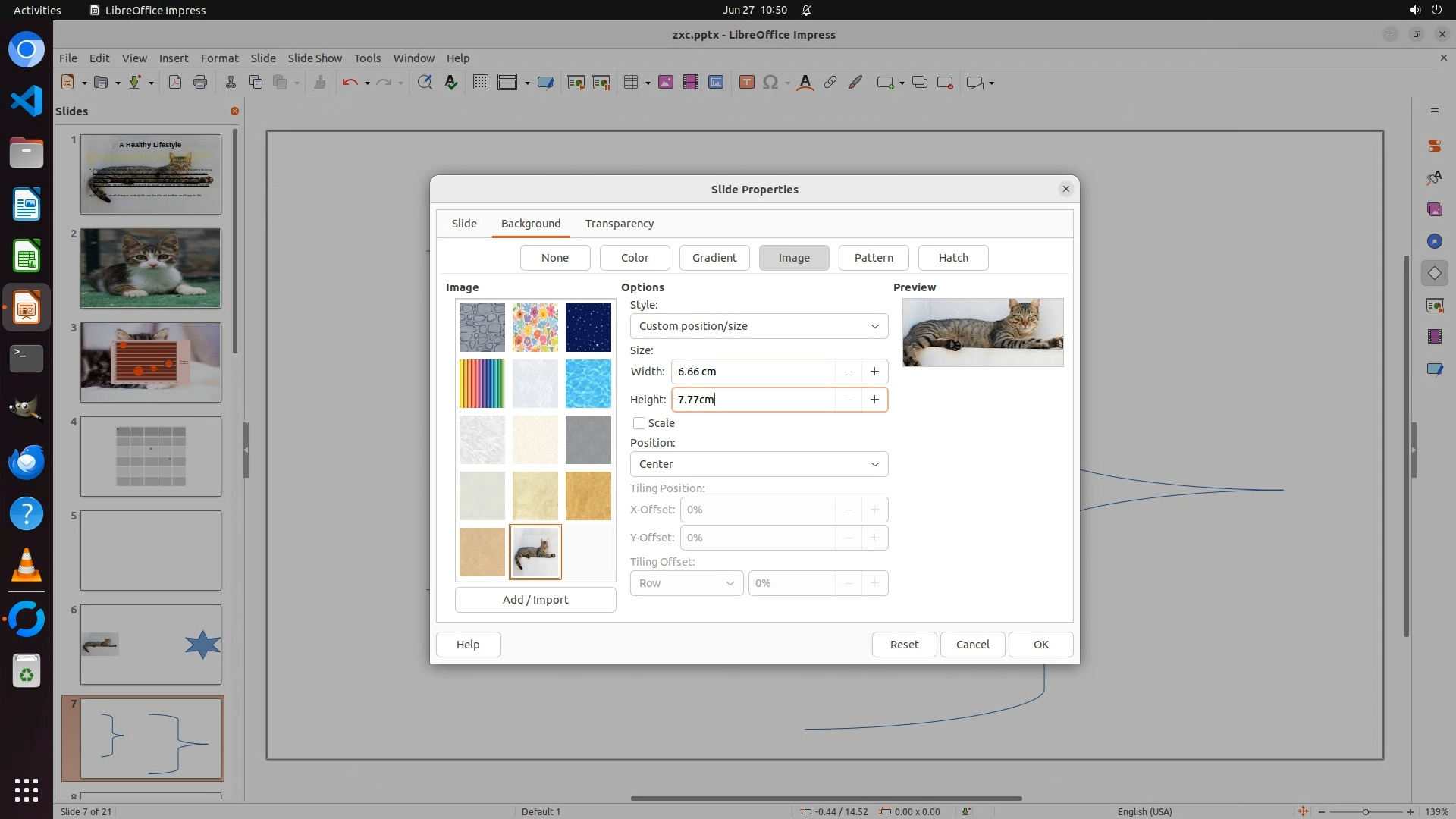The height and width of the screenshot is (819, 1456).
Task: Click the Insert Table toolbar icon
Action: (630, 83)
